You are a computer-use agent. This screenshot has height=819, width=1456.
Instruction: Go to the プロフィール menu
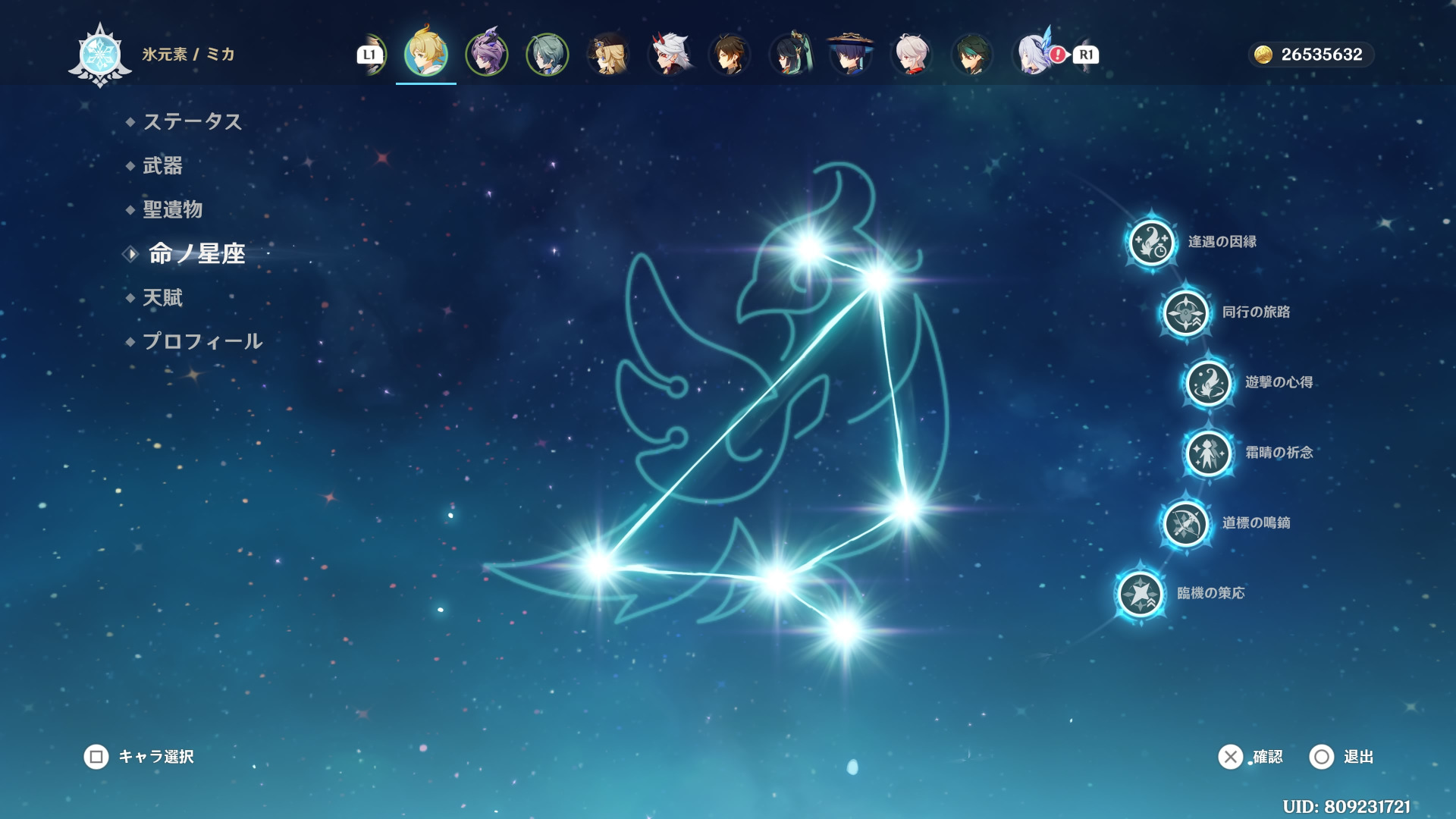202,341
